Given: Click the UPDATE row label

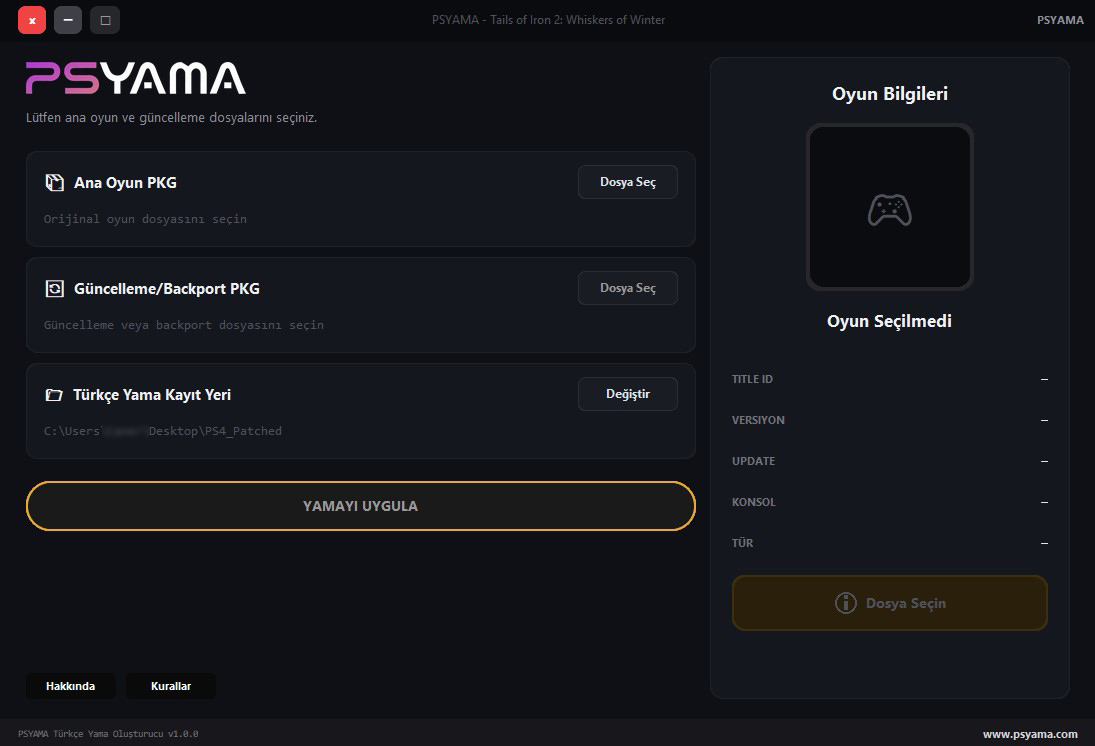Looking at the screenshot, I should [x=754, y=462].
